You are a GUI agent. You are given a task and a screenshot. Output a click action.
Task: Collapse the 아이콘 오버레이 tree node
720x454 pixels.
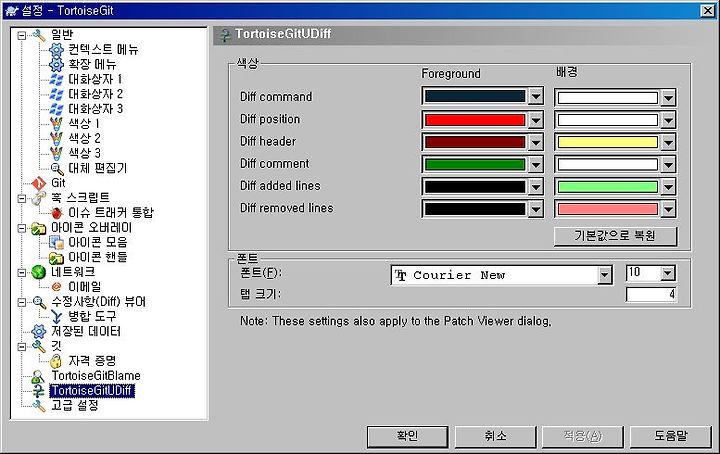22,228
